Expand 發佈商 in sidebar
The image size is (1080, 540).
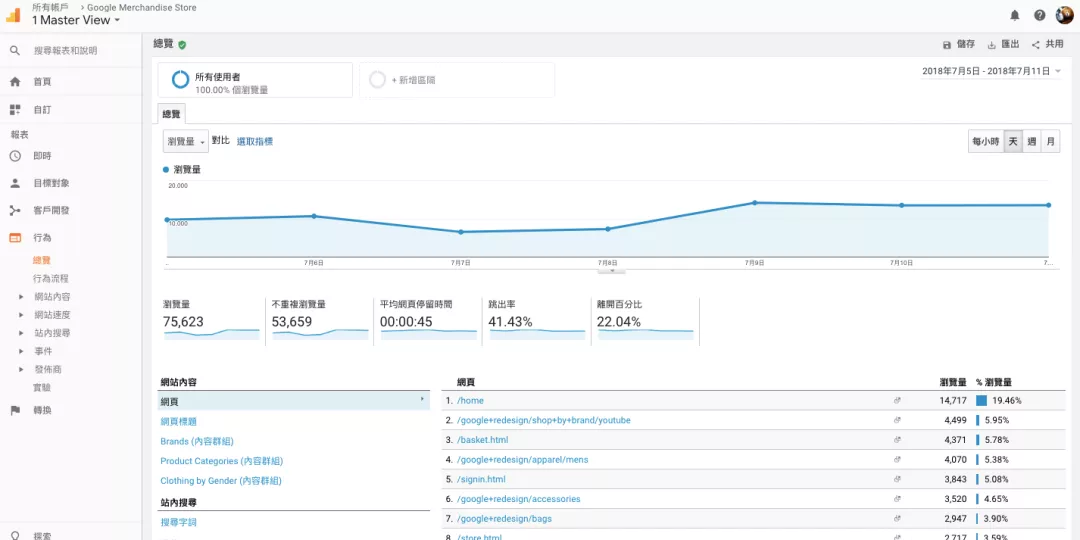(21, 369)
